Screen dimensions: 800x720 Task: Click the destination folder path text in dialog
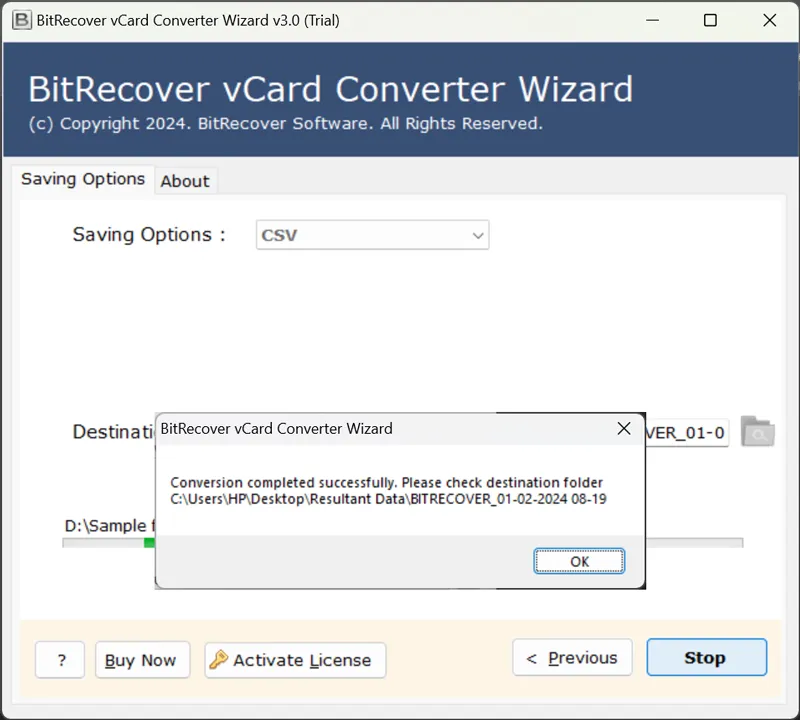click(388, 499)
